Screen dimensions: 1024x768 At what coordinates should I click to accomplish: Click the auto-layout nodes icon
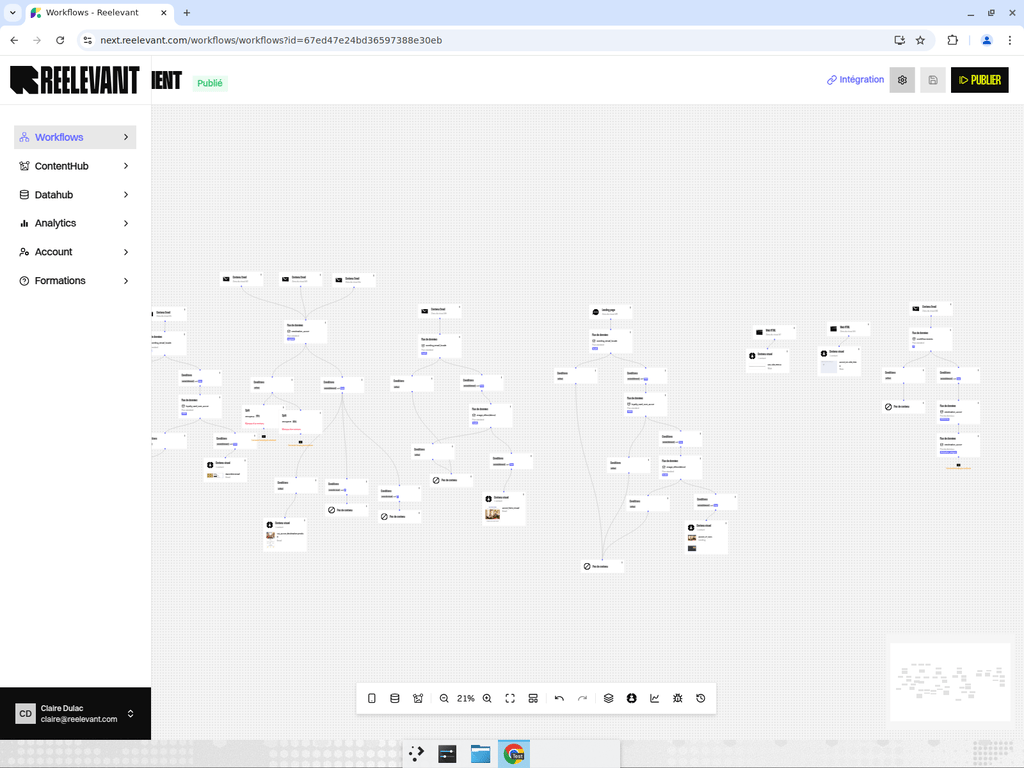pos(533,698)
